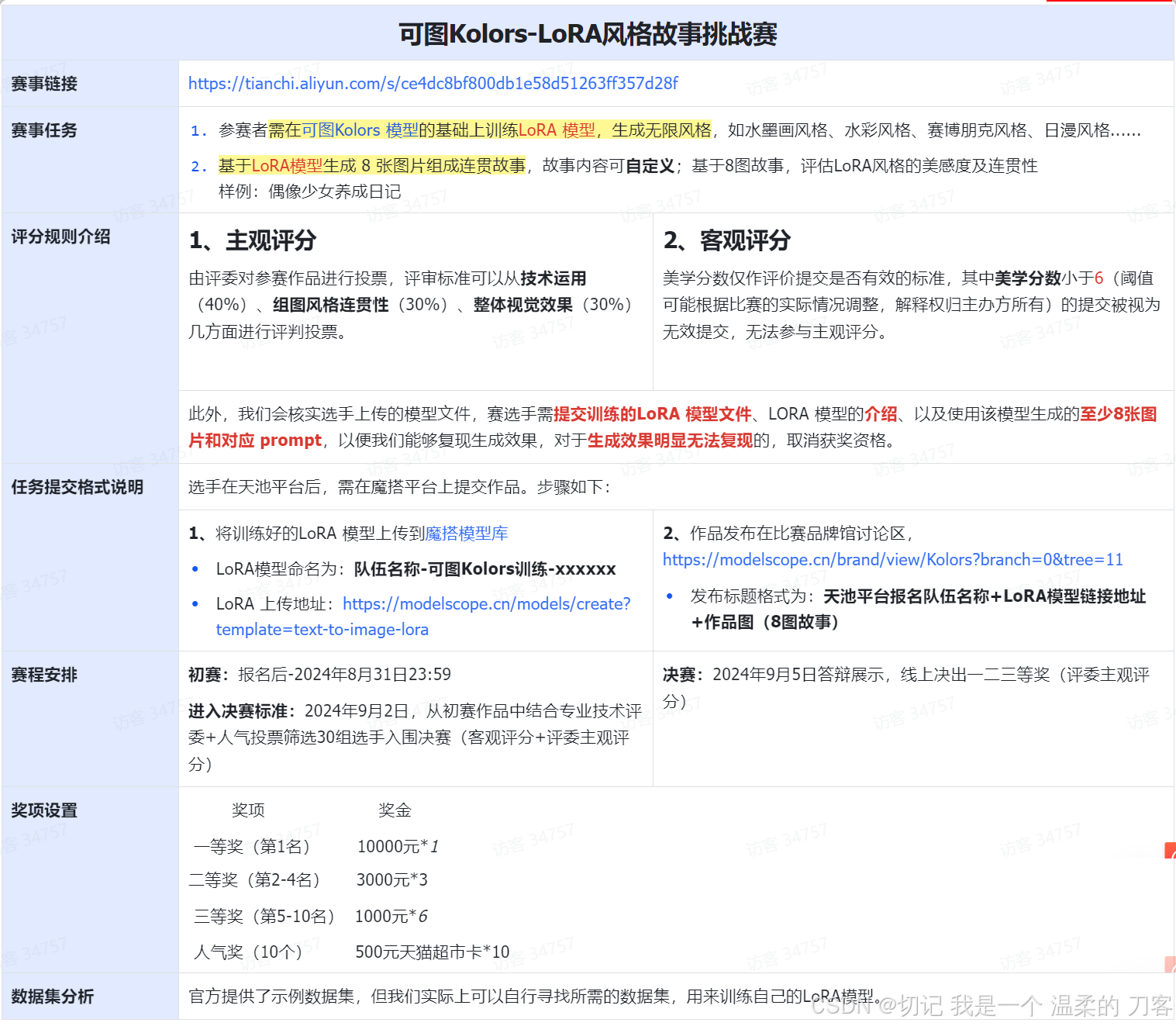The height and width of the screenshot is (1026, 1176).
Task: Open the modelscope.cn/brand/view/Kolors discussion link
Action: (x=893, y=560)
